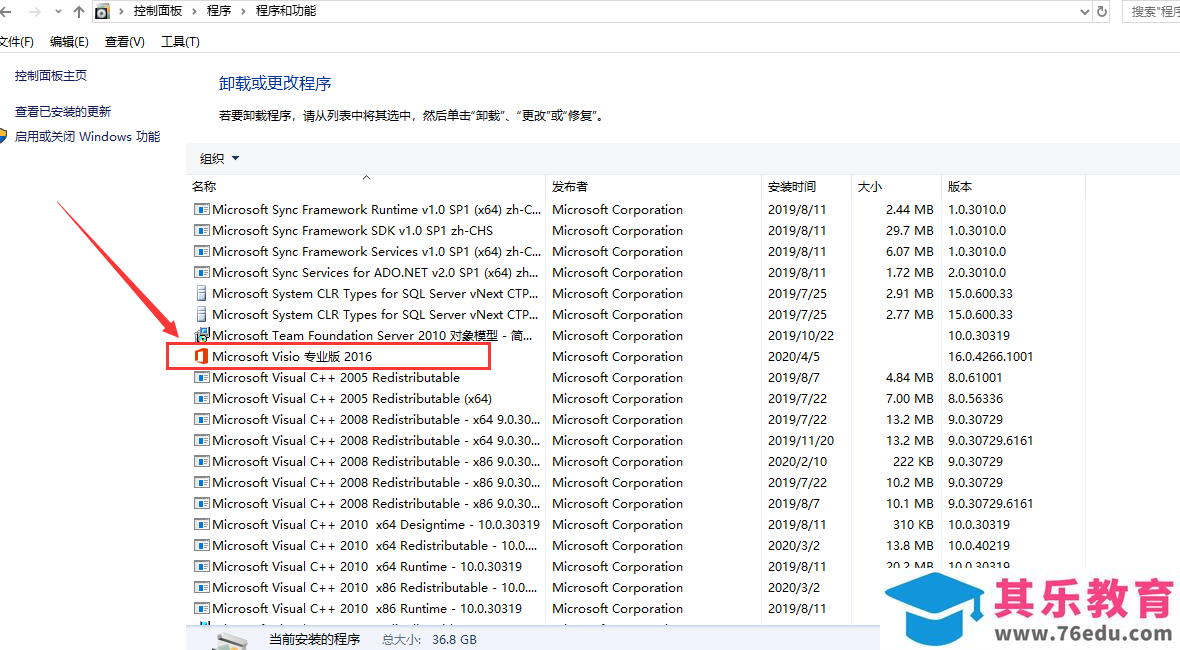
Task: Click the search programs input field
Action: (1151, 11)
